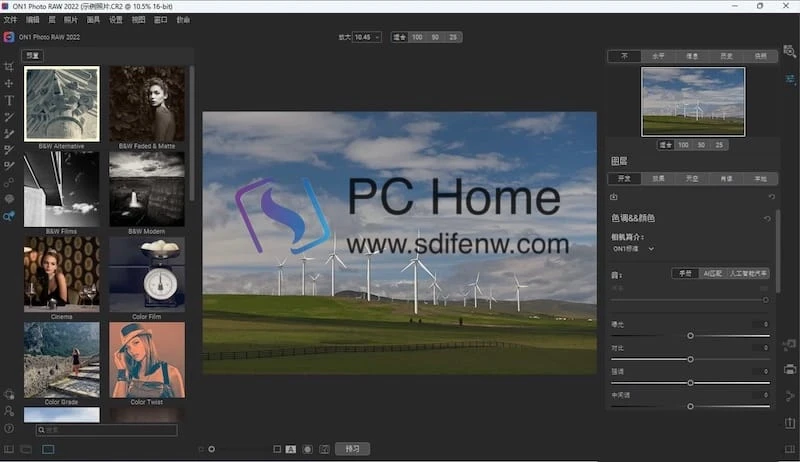Image resolution: width=800 pixels, height=462 pixels.
Task: Open the 信息 pane tab
Action: [692, 56]
